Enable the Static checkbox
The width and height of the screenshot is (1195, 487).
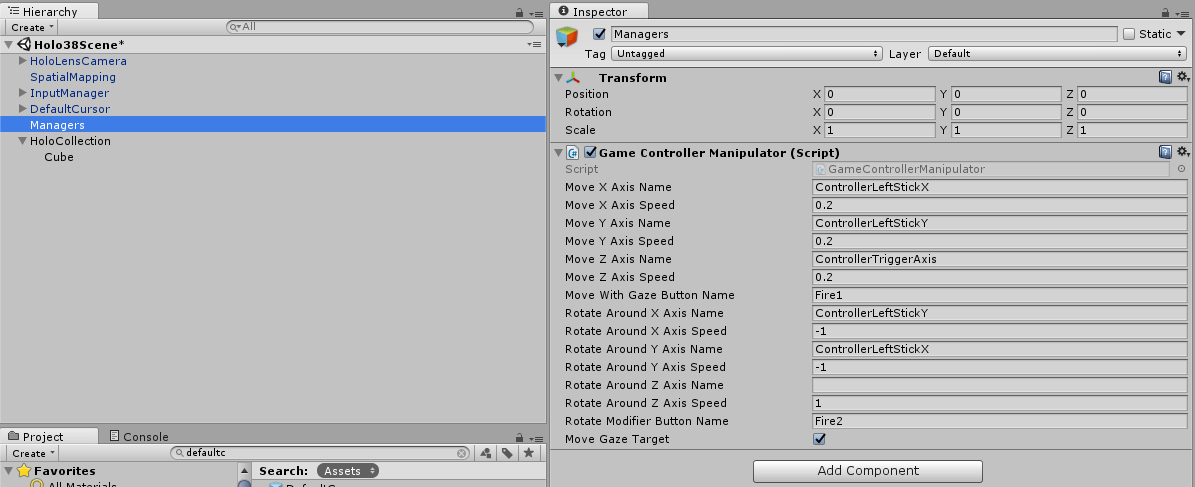[1129, 34]
